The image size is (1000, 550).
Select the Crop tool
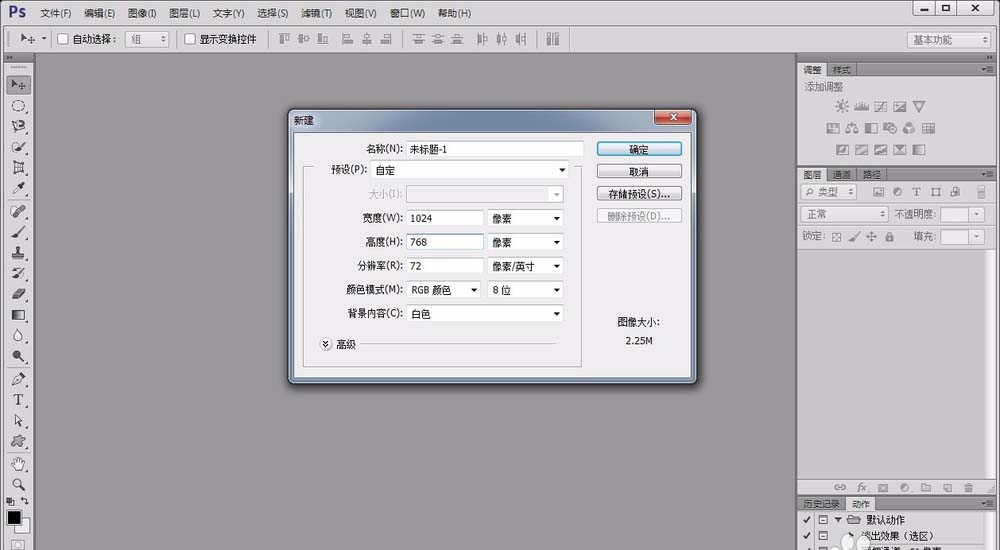point(18,168)
